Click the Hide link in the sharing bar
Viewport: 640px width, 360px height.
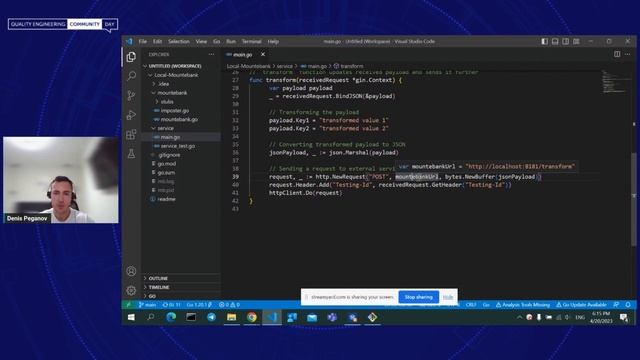[x=448, y=297]
